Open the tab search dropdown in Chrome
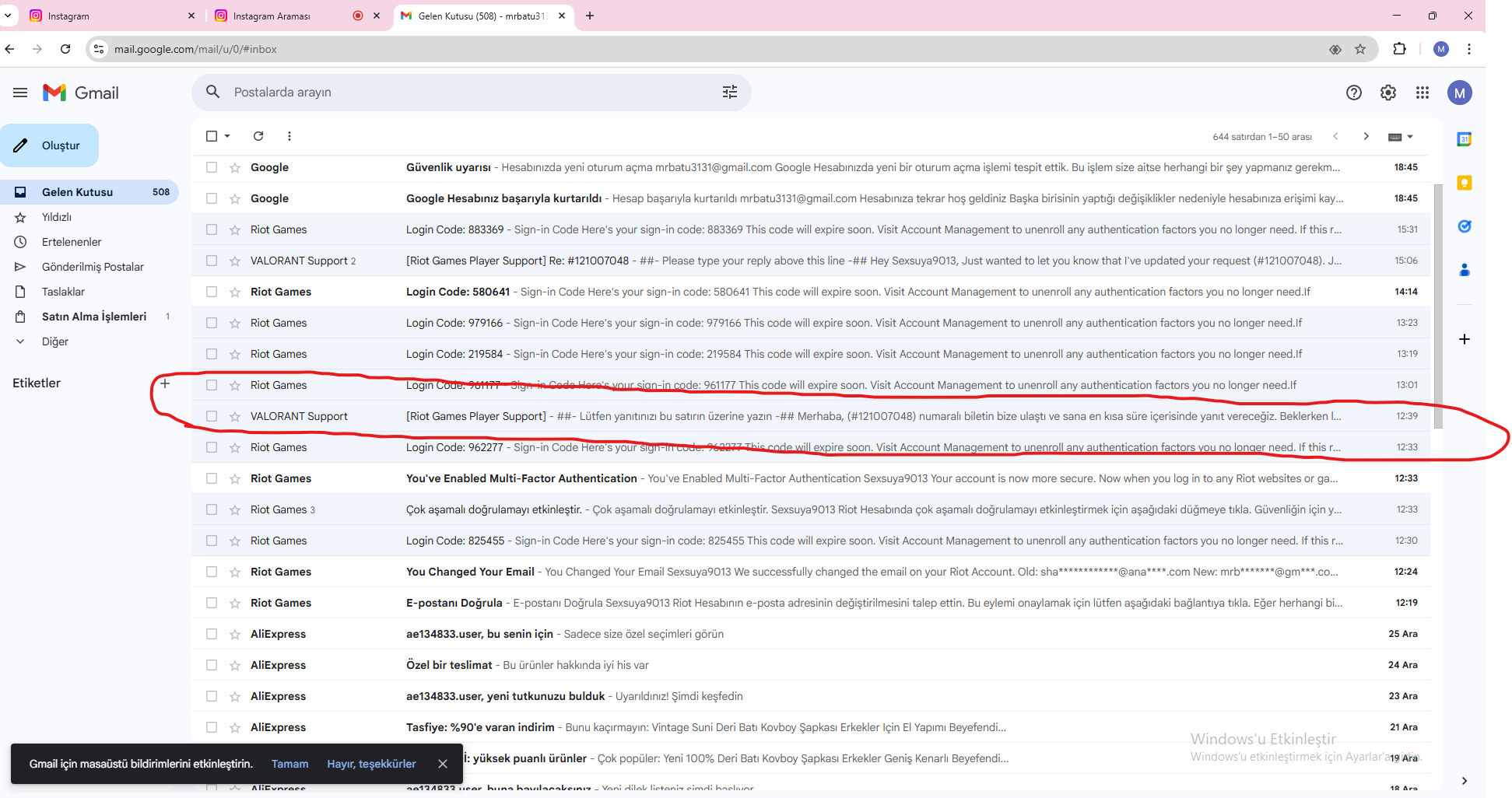 pyautogui.click(x=8, y=16)
